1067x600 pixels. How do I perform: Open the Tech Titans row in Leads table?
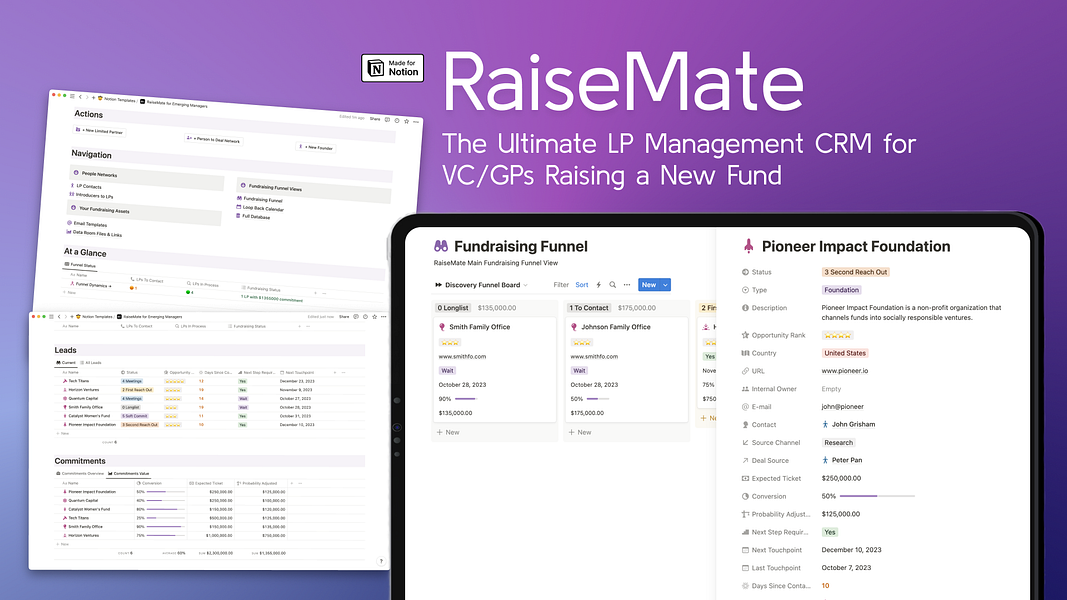[78, 381]
